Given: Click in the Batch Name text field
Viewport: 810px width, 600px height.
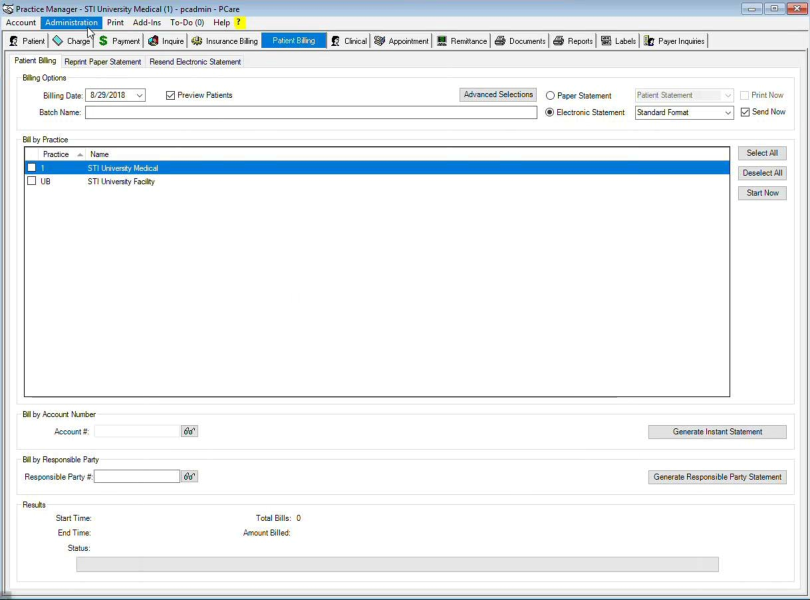Looking at the screenshot, I should (310, 113).
